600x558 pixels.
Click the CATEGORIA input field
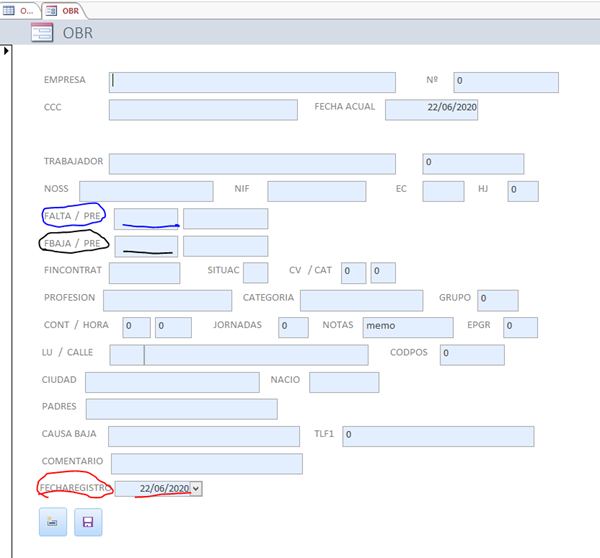coord(362,300)
